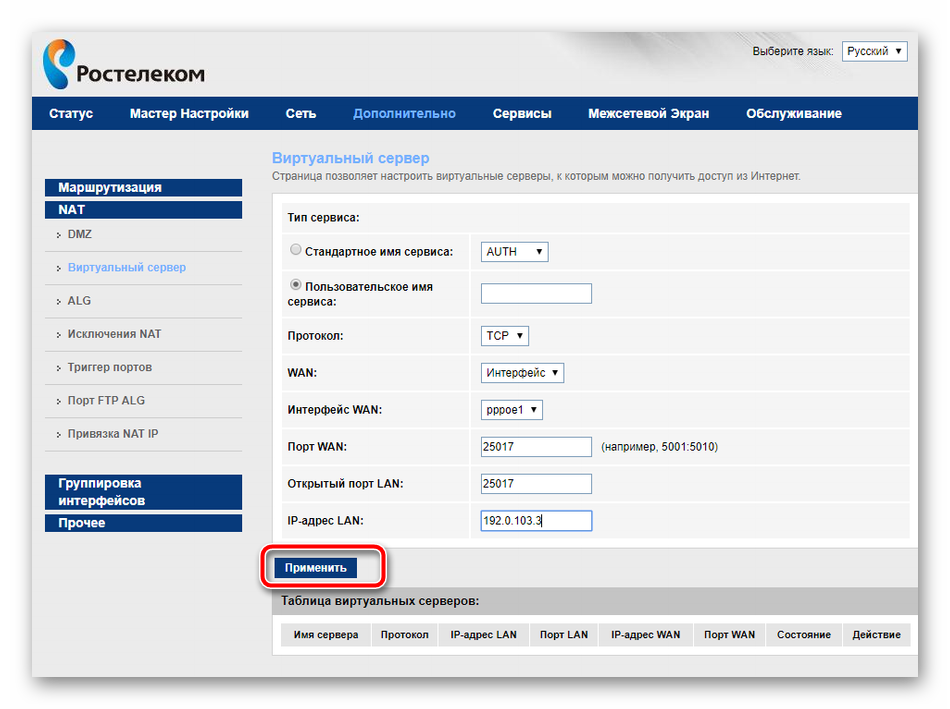The image size is (950, 709).
Task: Go to the Мастер Настройки tab
Action: tap(189, 114)
